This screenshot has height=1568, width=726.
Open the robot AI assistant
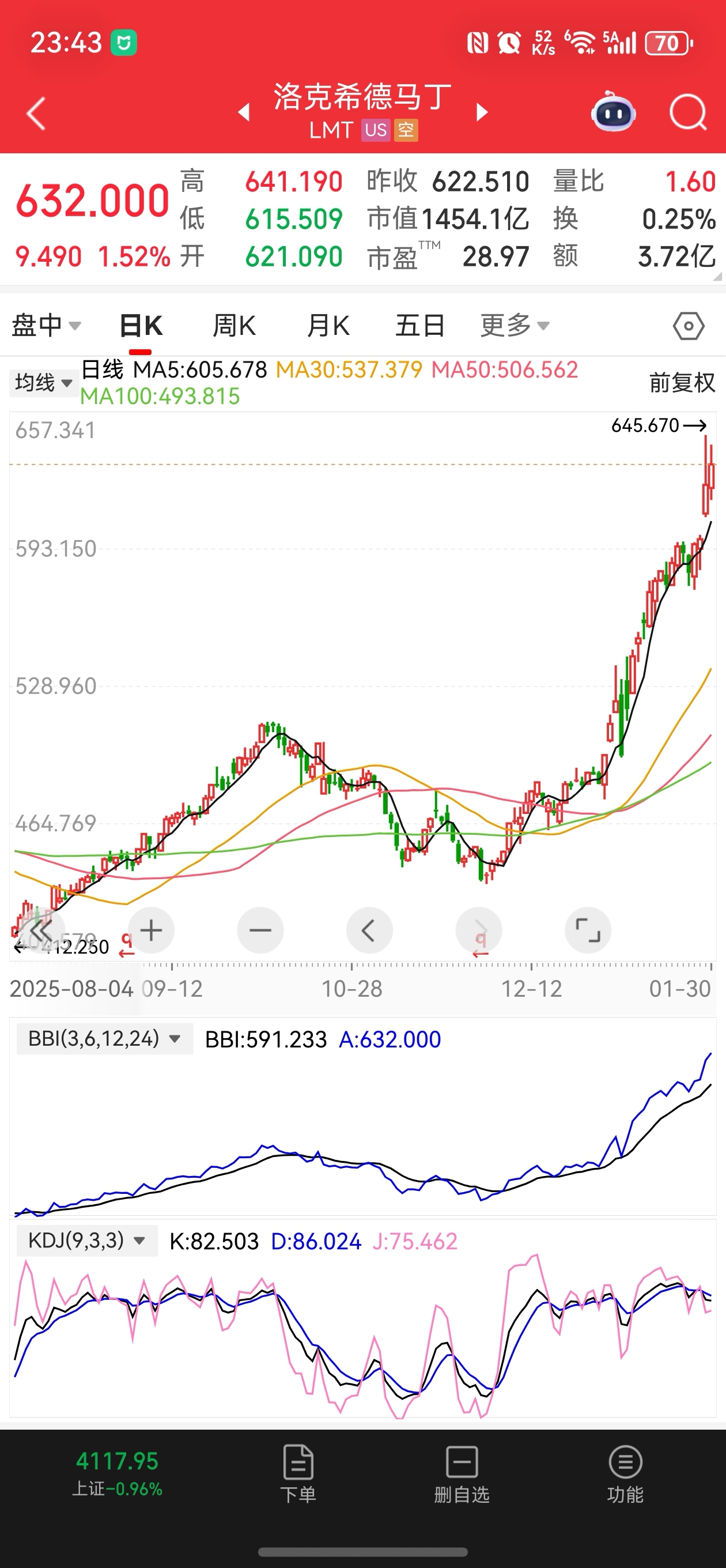614,112
